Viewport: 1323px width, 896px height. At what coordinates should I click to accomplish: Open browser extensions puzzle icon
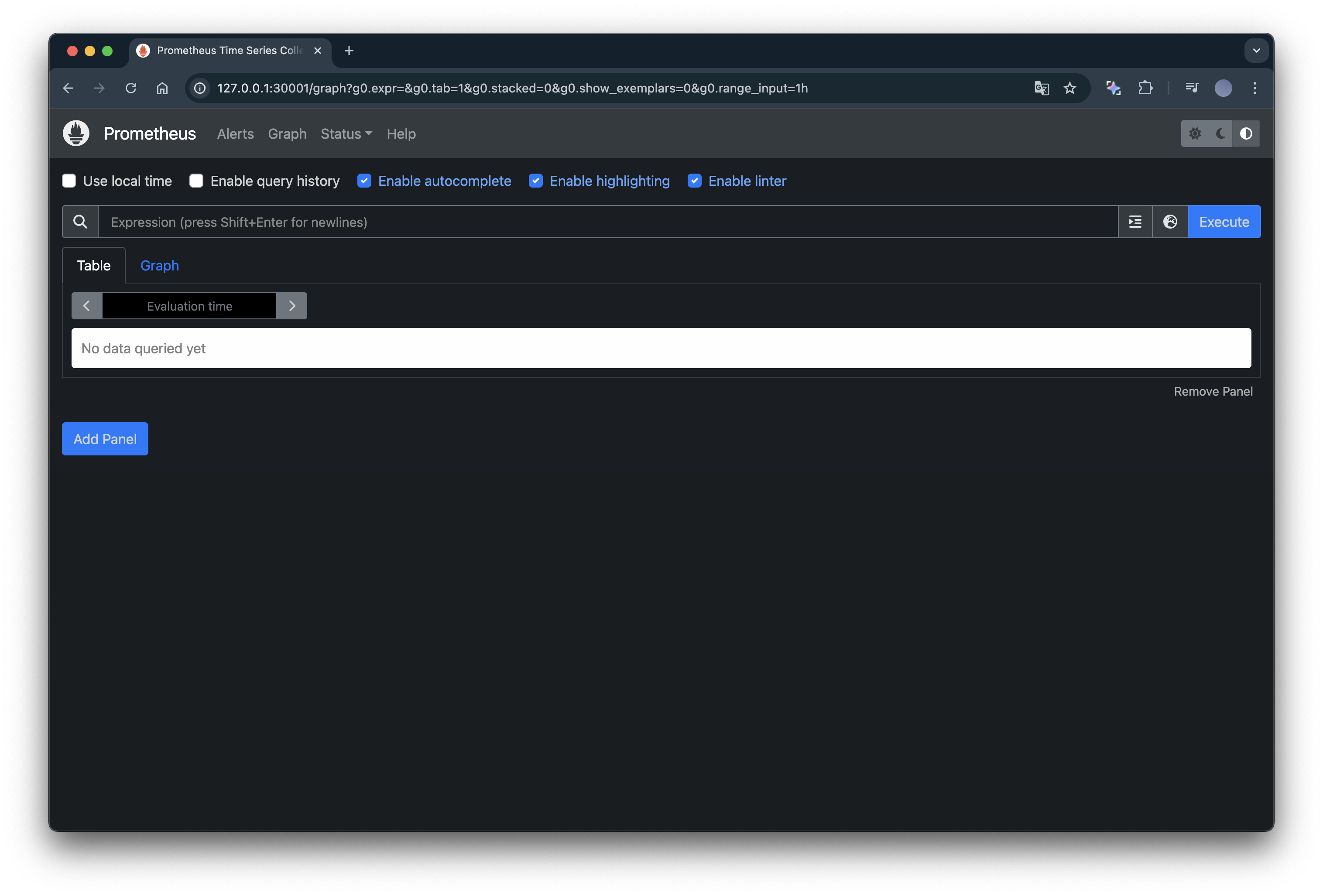(x=1145, y=88)
